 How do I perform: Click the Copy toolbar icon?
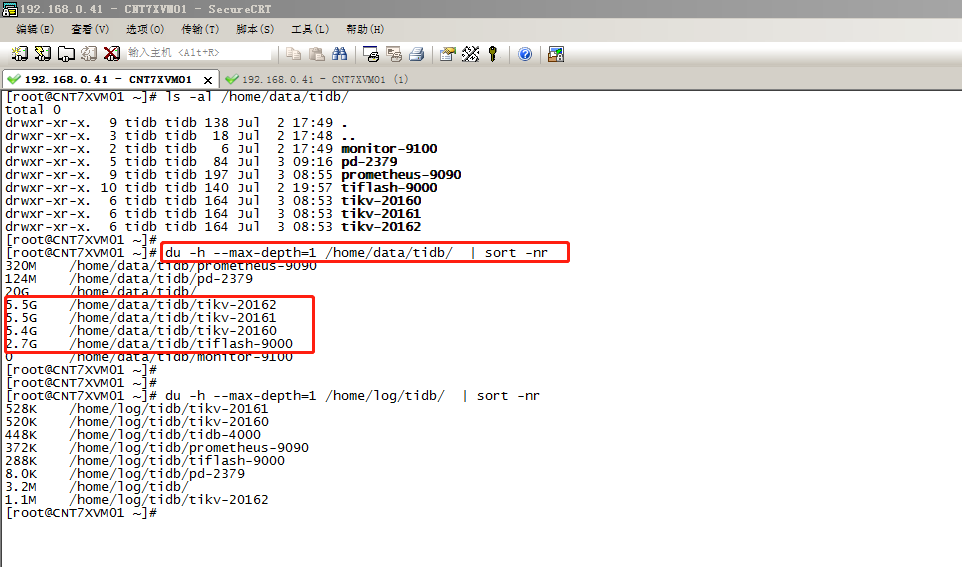294,54
